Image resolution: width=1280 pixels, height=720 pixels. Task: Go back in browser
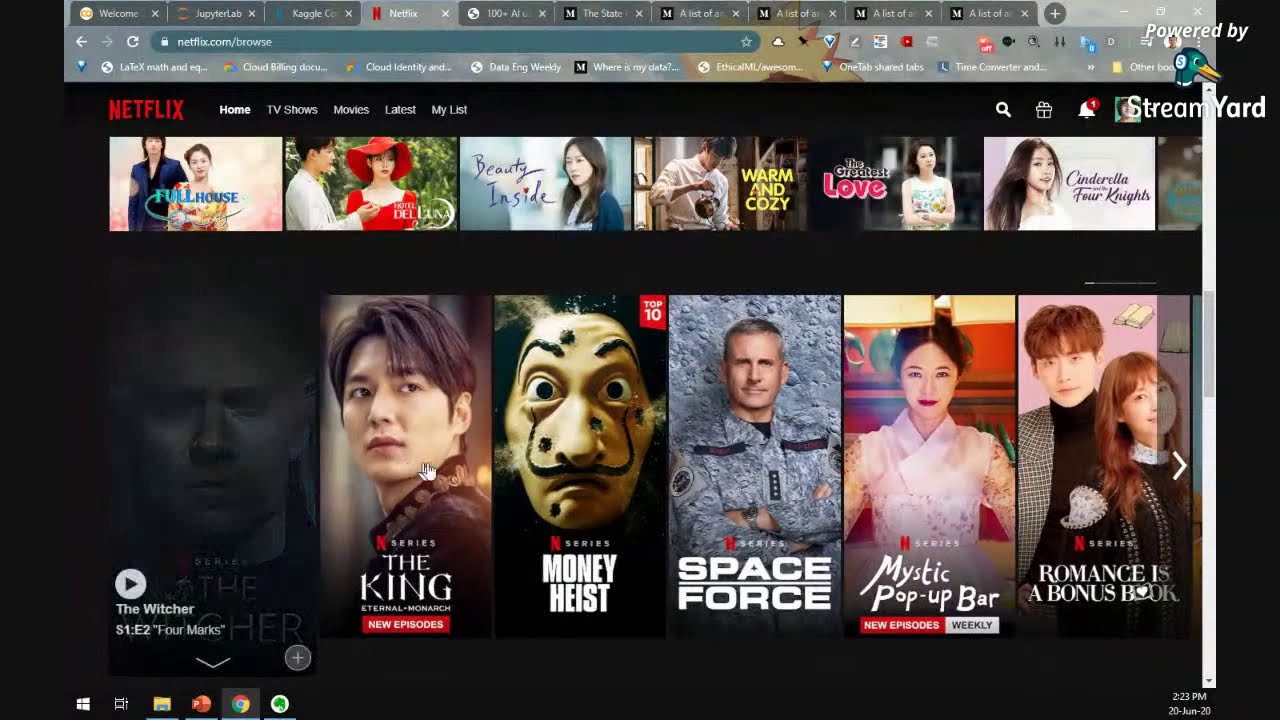[x=82, y=42]
